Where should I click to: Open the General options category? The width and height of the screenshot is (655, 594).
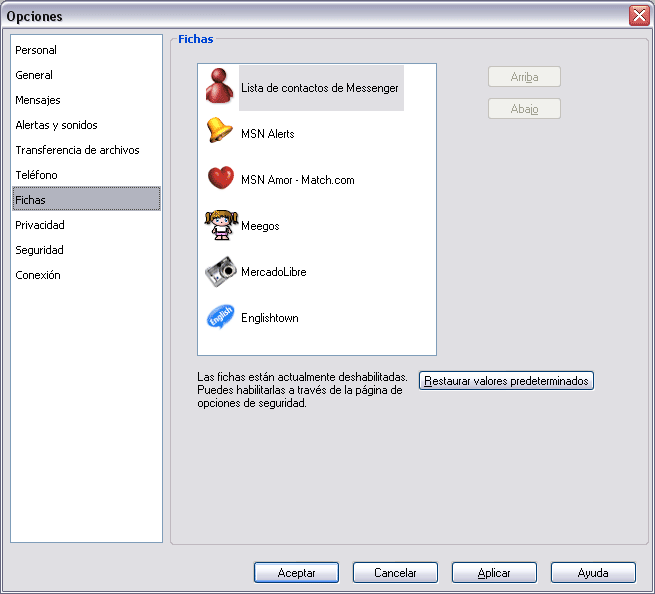(x=86, y=75)
